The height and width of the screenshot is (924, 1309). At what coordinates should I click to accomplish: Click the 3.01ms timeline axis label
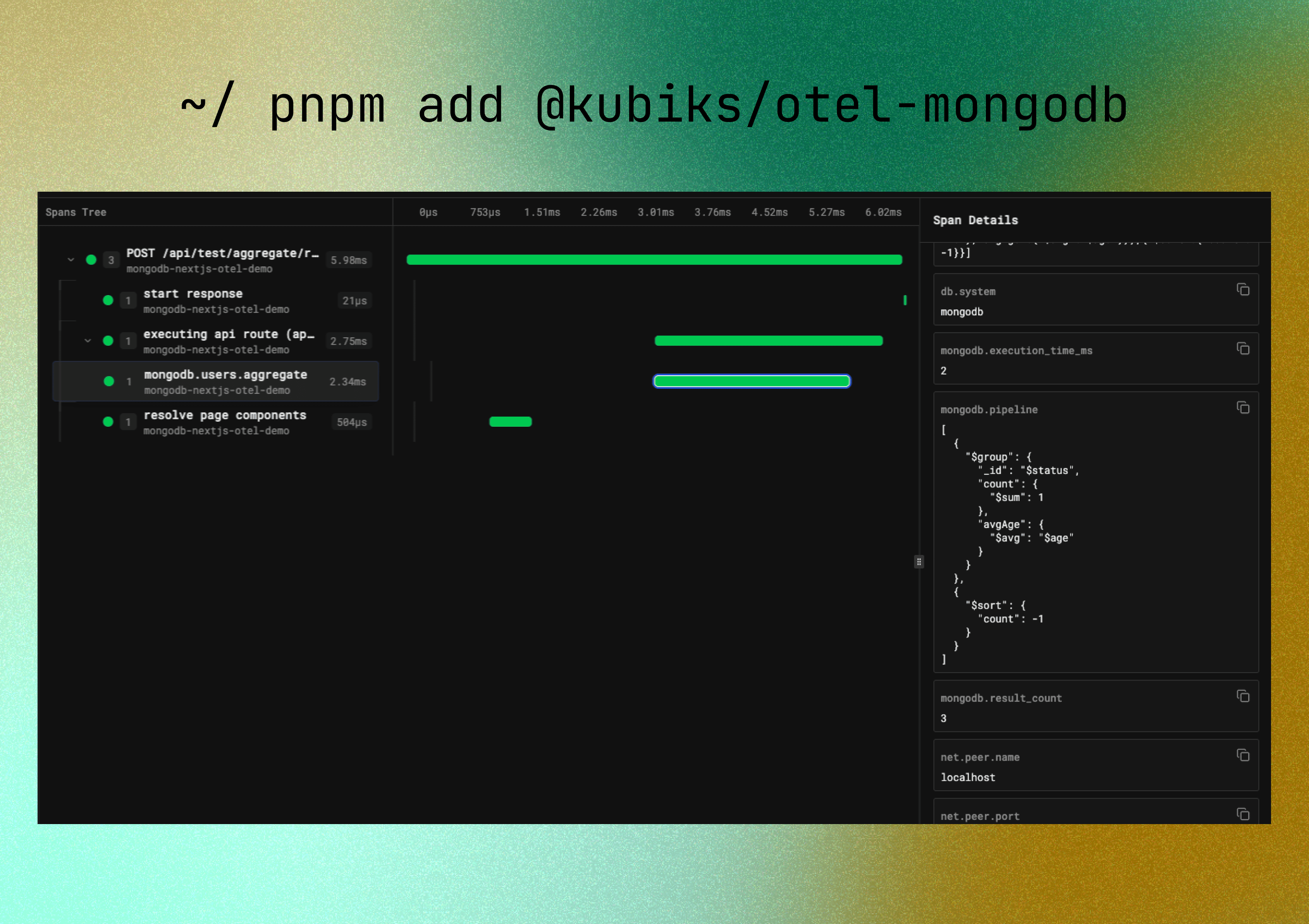pos(656,212)
